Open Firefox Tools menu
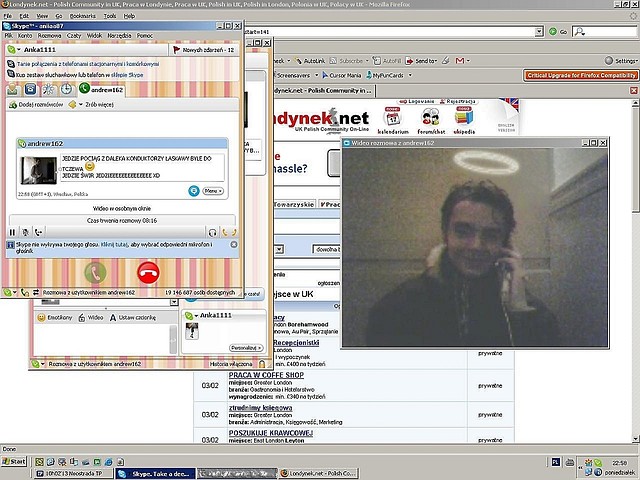The width and height of the screenshot is (640, 480). (110, 16)
